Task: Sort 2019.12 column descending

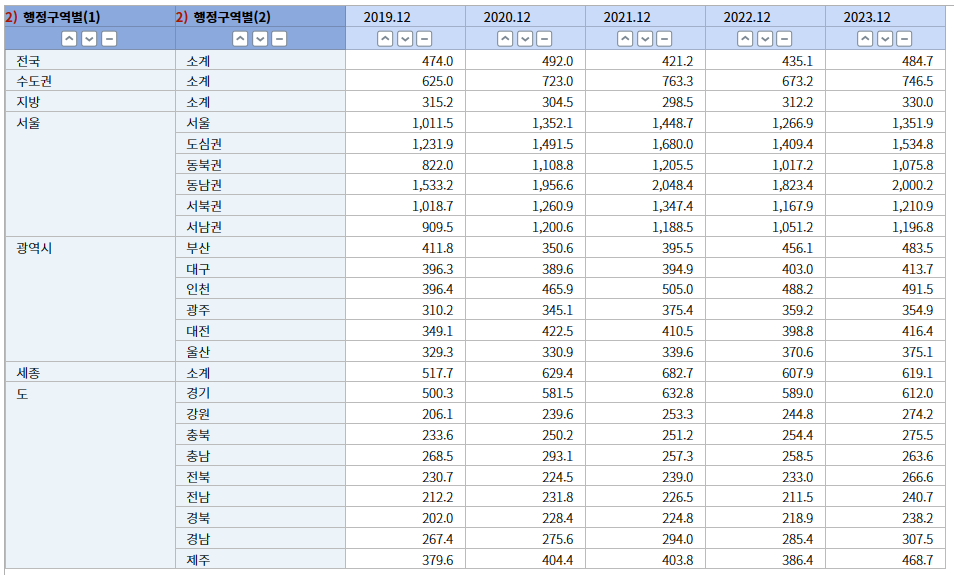Action: pyautogui.click(x=405, y=39)
